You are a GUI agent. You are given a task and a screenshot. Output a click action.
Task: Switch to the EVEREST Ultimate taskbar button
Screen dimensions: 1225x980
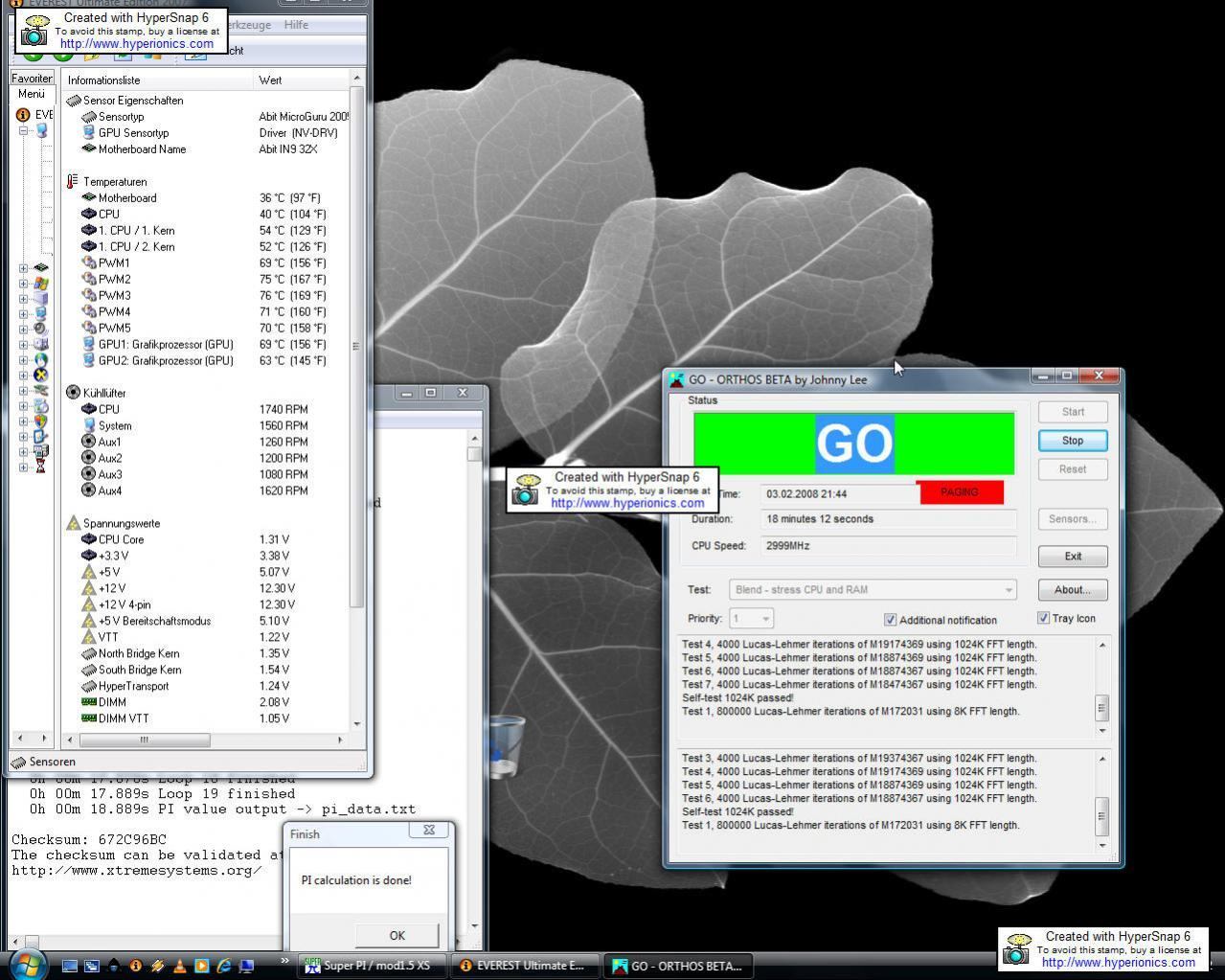[x=525, y=966]
